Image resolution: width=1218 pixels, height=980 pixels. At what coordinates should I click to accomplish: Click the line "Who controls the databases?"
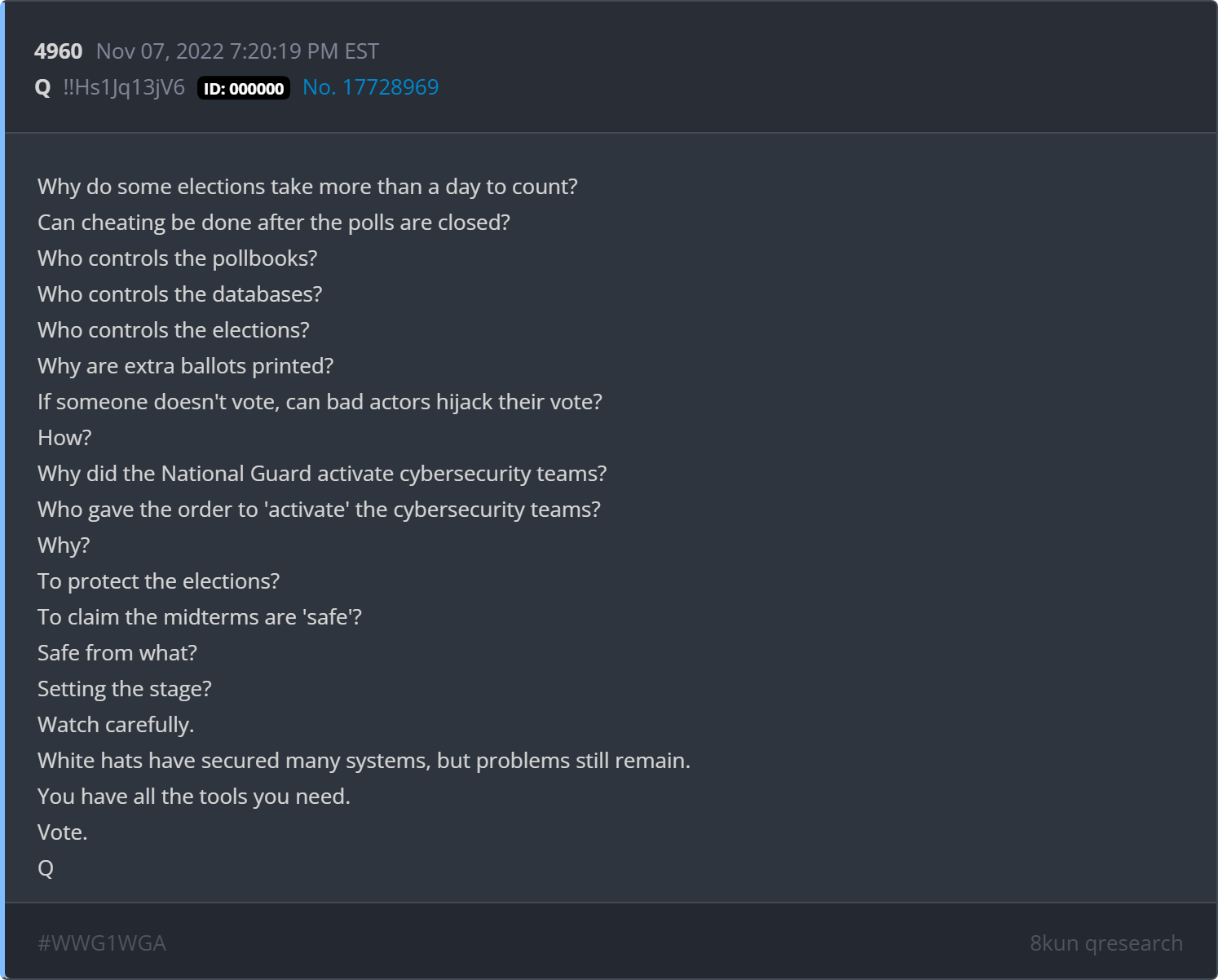[x=179, y=294]
